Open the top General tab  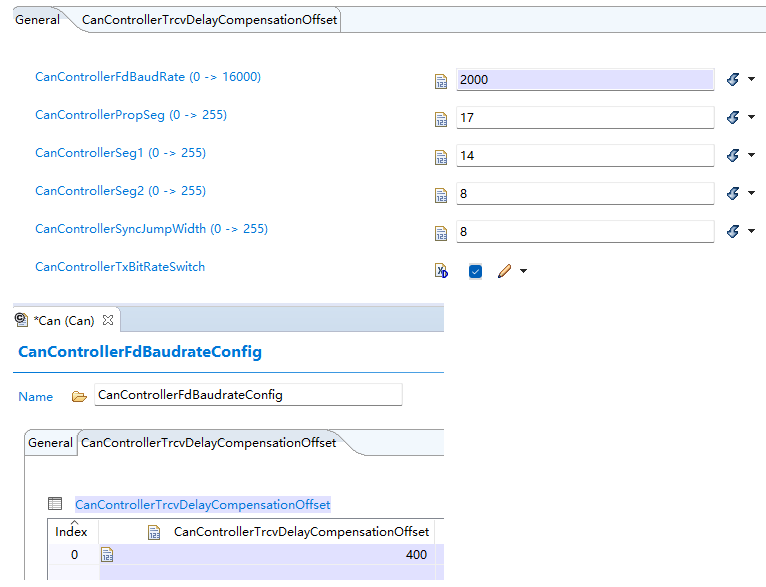coord(37,20)
